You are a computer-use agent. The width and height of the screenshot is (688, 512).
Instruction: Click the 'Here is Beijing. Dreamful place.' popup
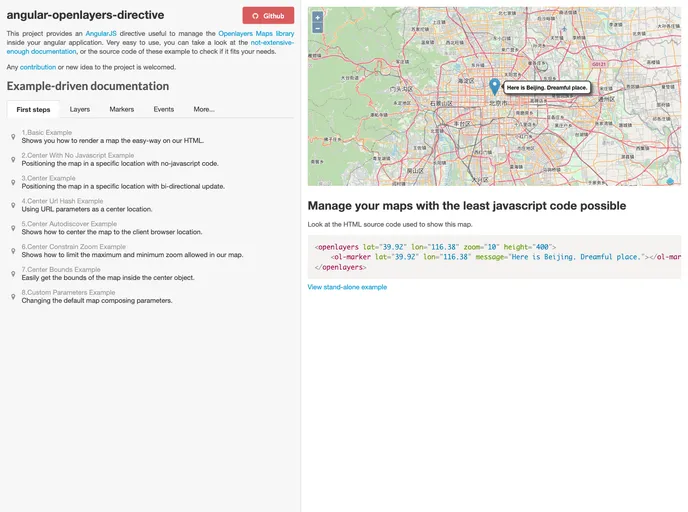(547, 87)
